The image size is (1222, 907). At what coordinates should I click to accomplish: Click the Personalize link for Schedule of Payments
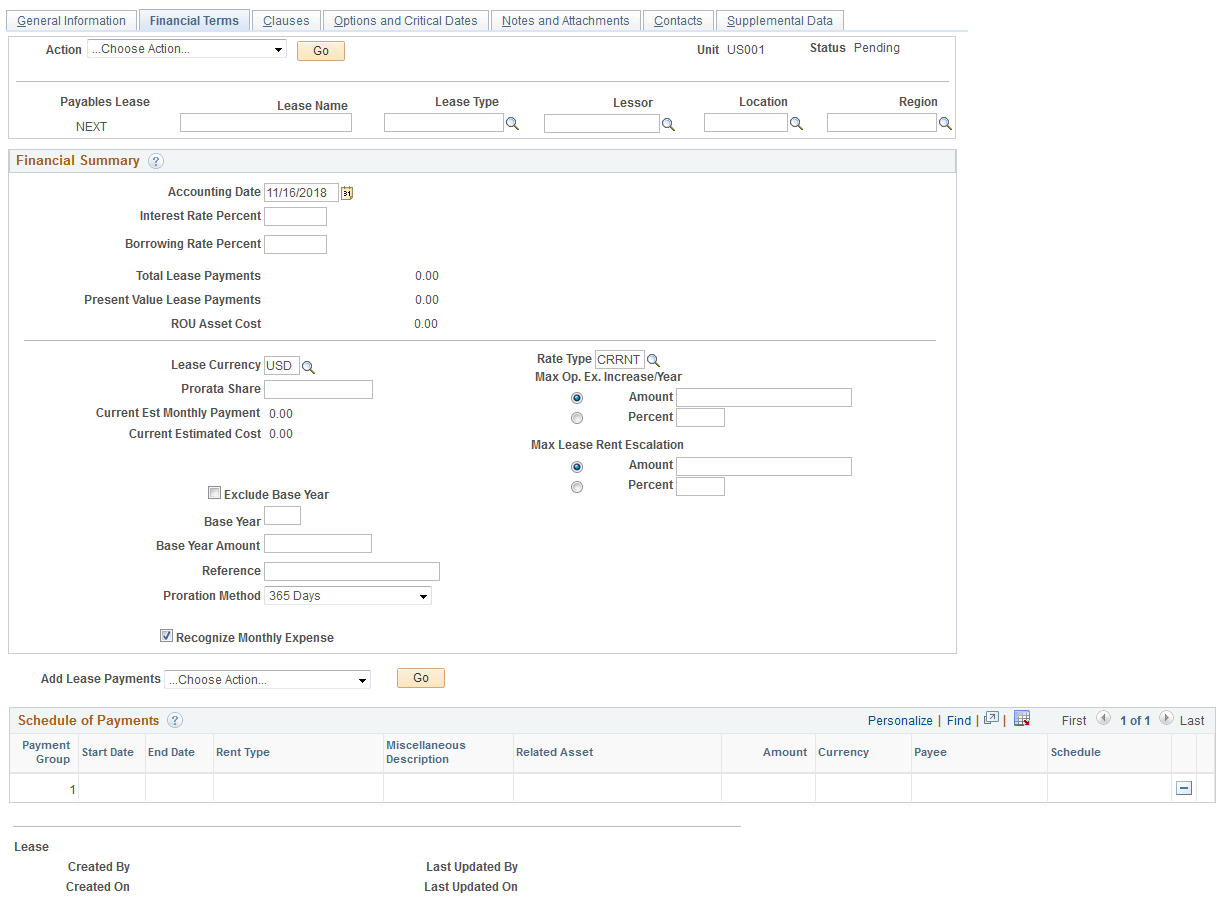(x=900, y=719)
